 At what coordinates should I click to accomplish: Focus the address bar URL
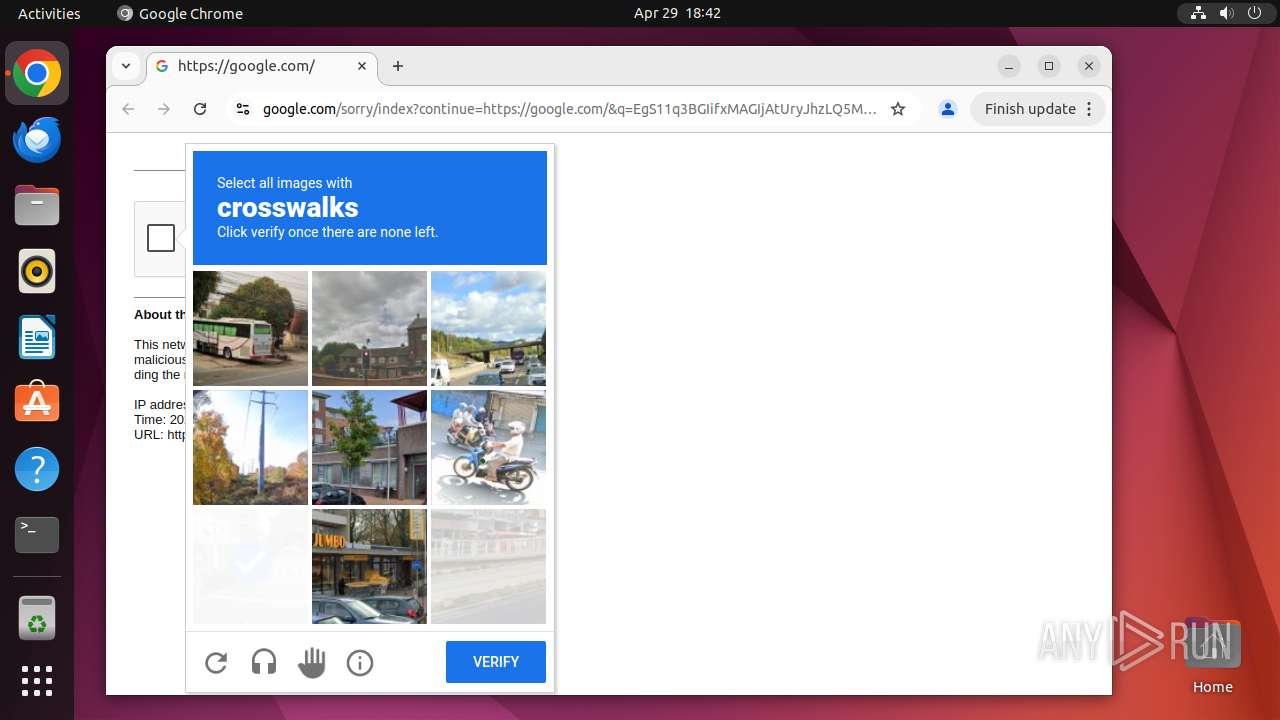pyautogui.click(x=569, y=109)
